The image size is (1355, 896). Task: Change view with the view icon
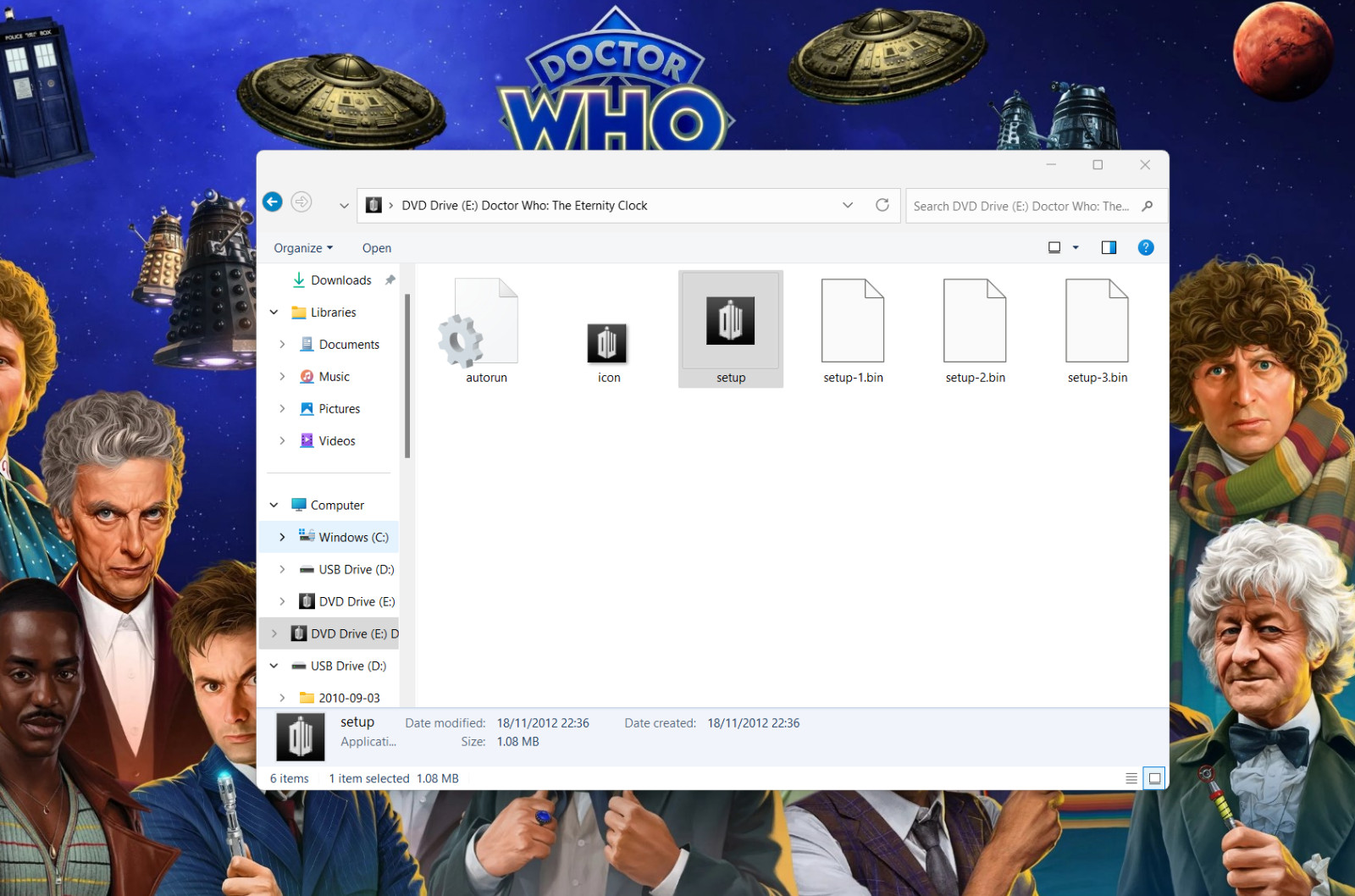[1054, 247]
